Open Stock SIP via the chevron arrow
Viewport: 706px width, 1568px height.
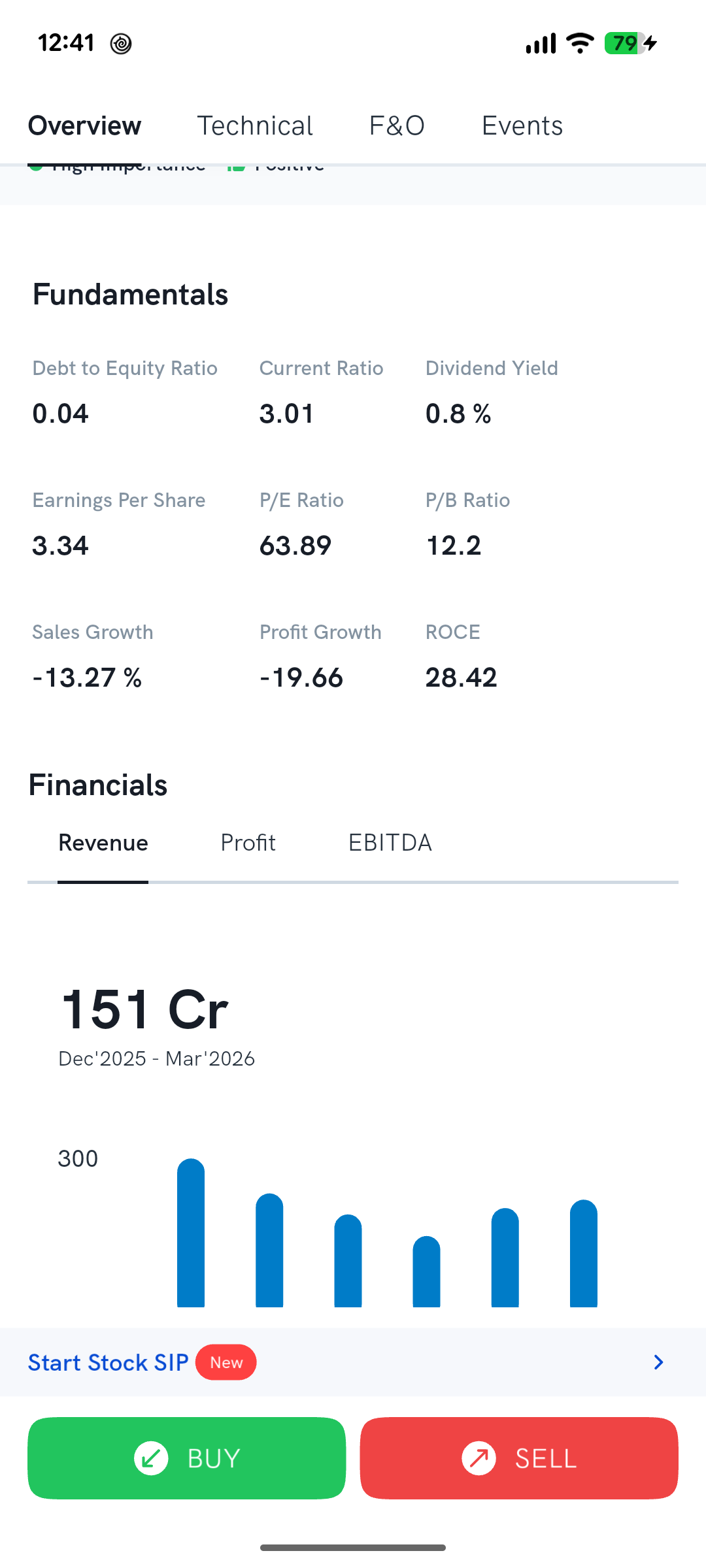click(658, 1362)
